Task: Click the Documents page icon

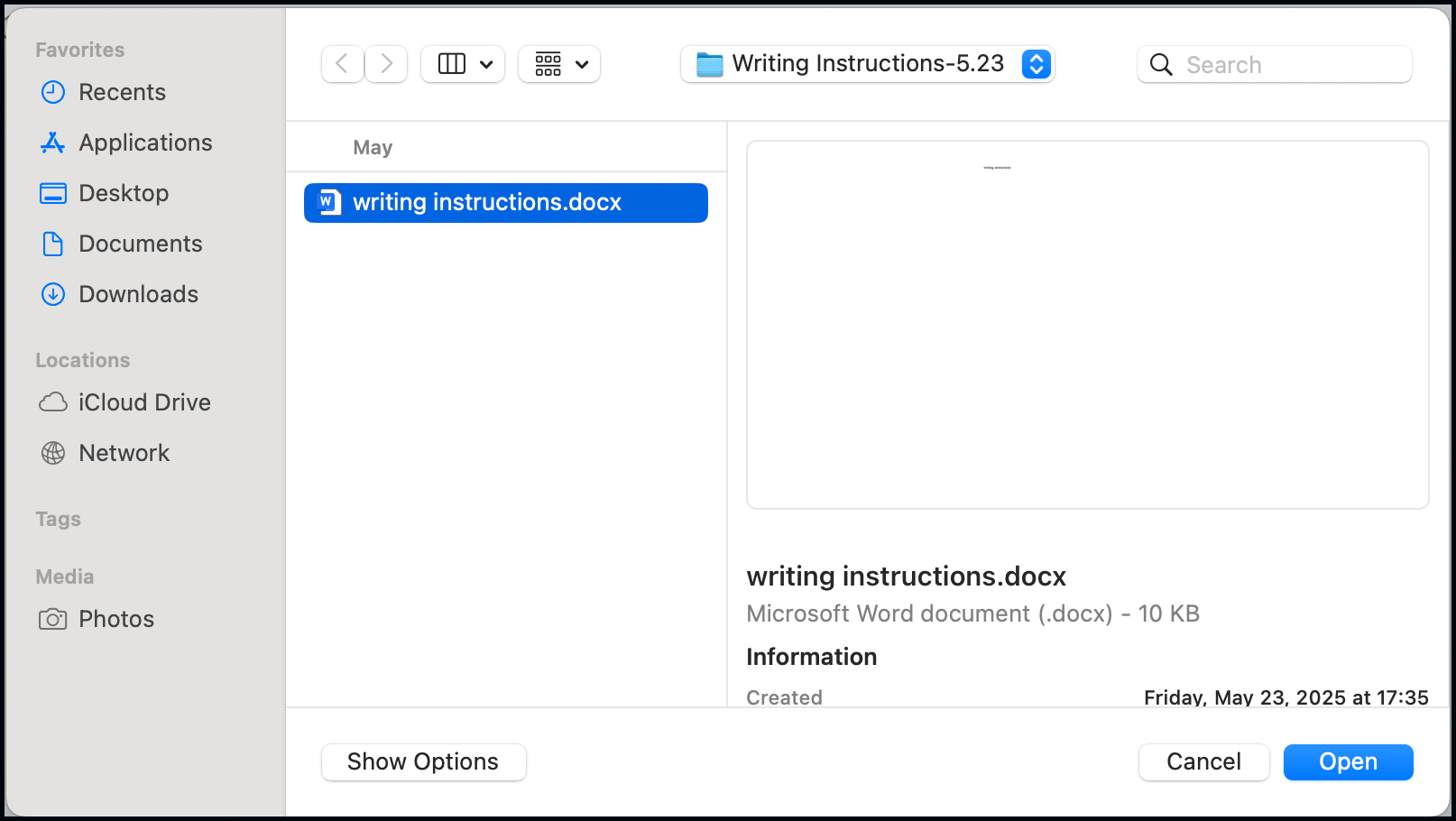Action: tap(53, 244)
